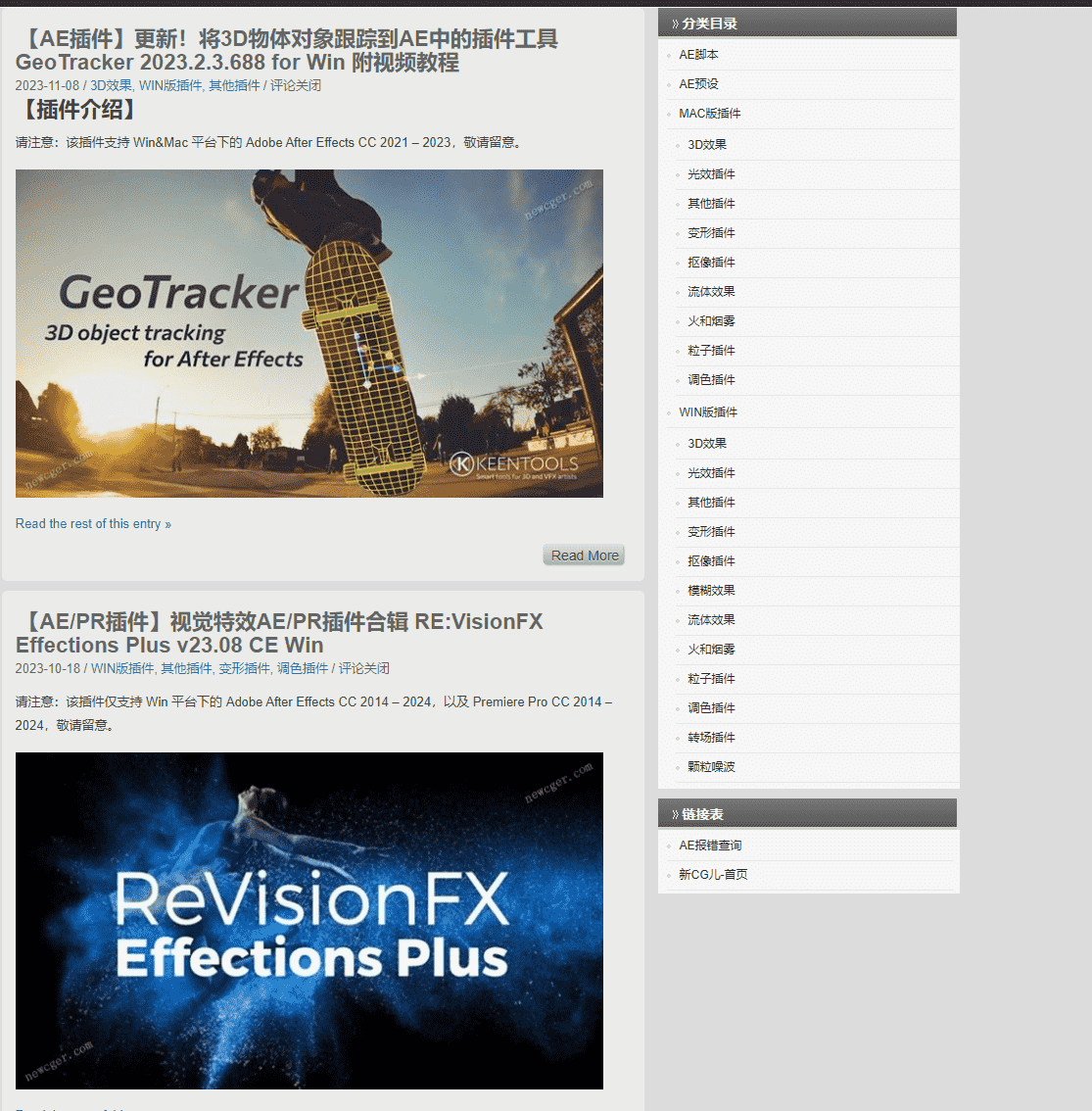The image size is (1092, 1111).
Task: Open 3D效果 tag under GeoTracker post date
Action: point(111,86)
